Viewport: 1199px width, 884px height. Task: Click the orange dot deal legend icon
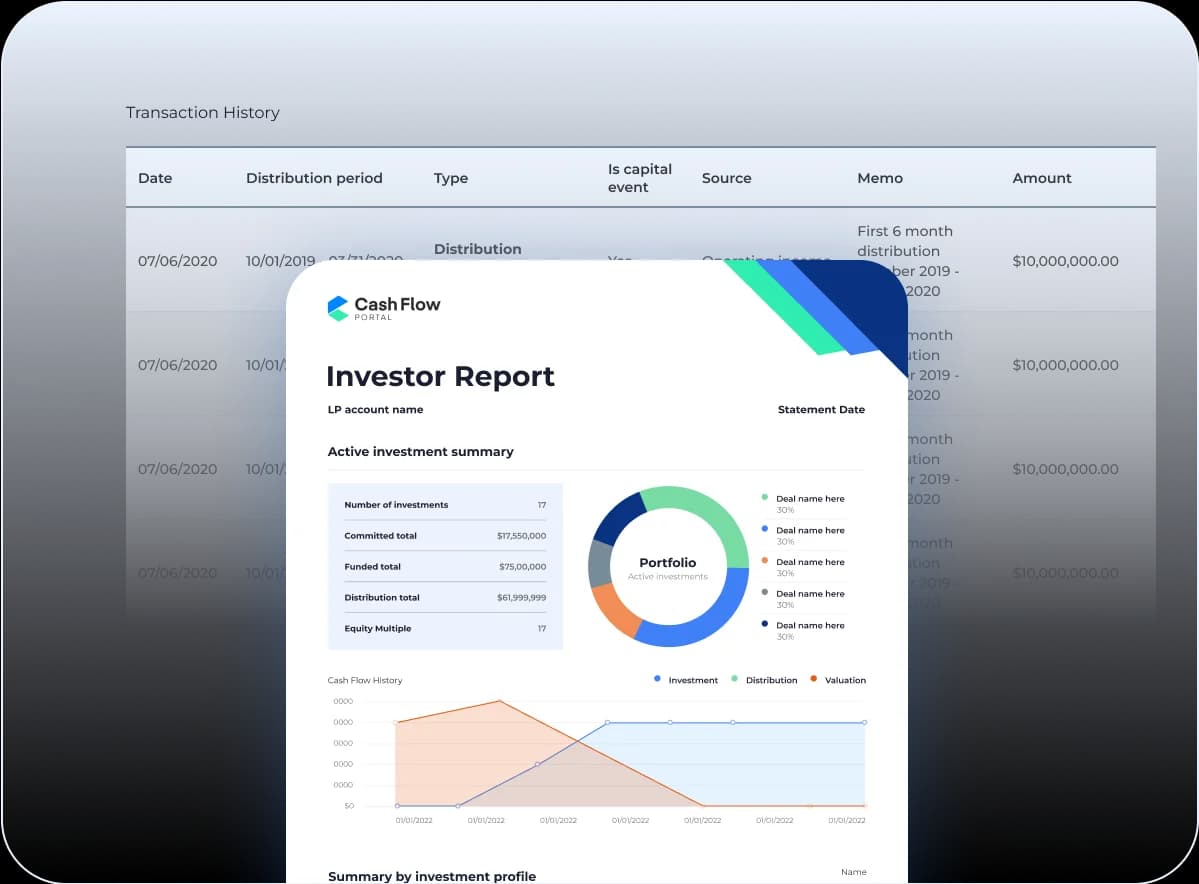tap(765, 561)
